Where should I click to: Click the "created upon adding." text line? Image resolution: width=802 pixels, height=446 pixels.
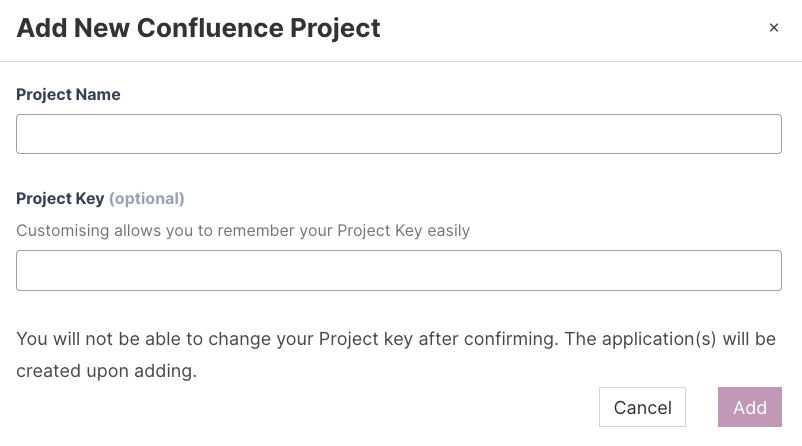(x=106, y=372)
